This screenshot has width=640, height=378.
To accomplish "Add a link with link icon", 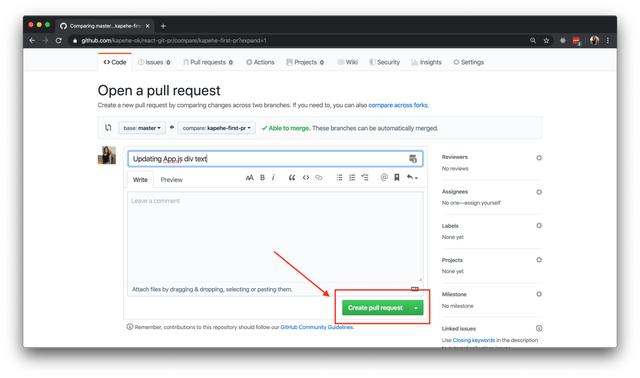I will (x=319, y=177).
